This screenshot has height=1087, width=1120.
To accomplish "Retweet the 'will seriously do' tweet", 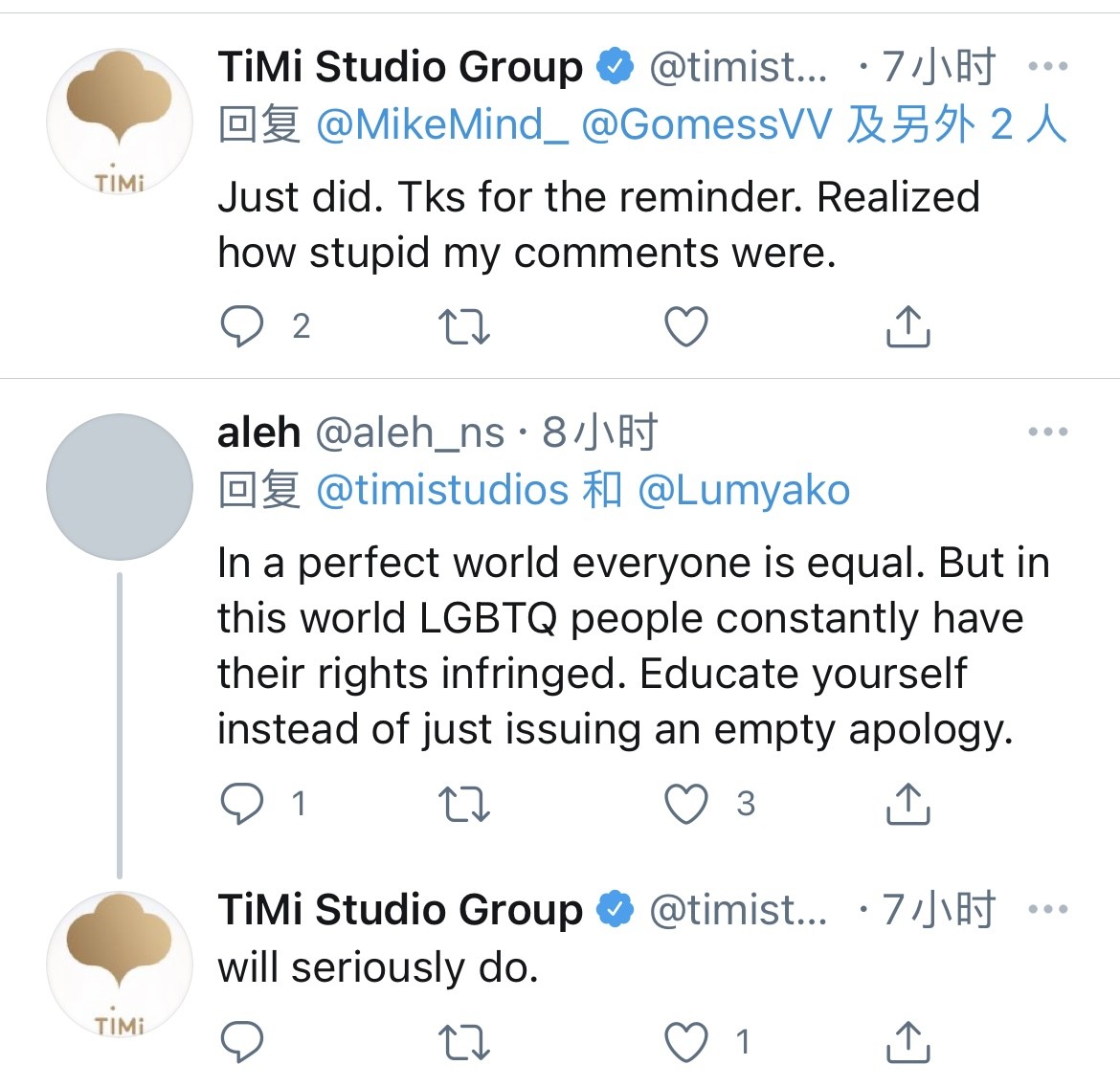I will coord(464,1042).
